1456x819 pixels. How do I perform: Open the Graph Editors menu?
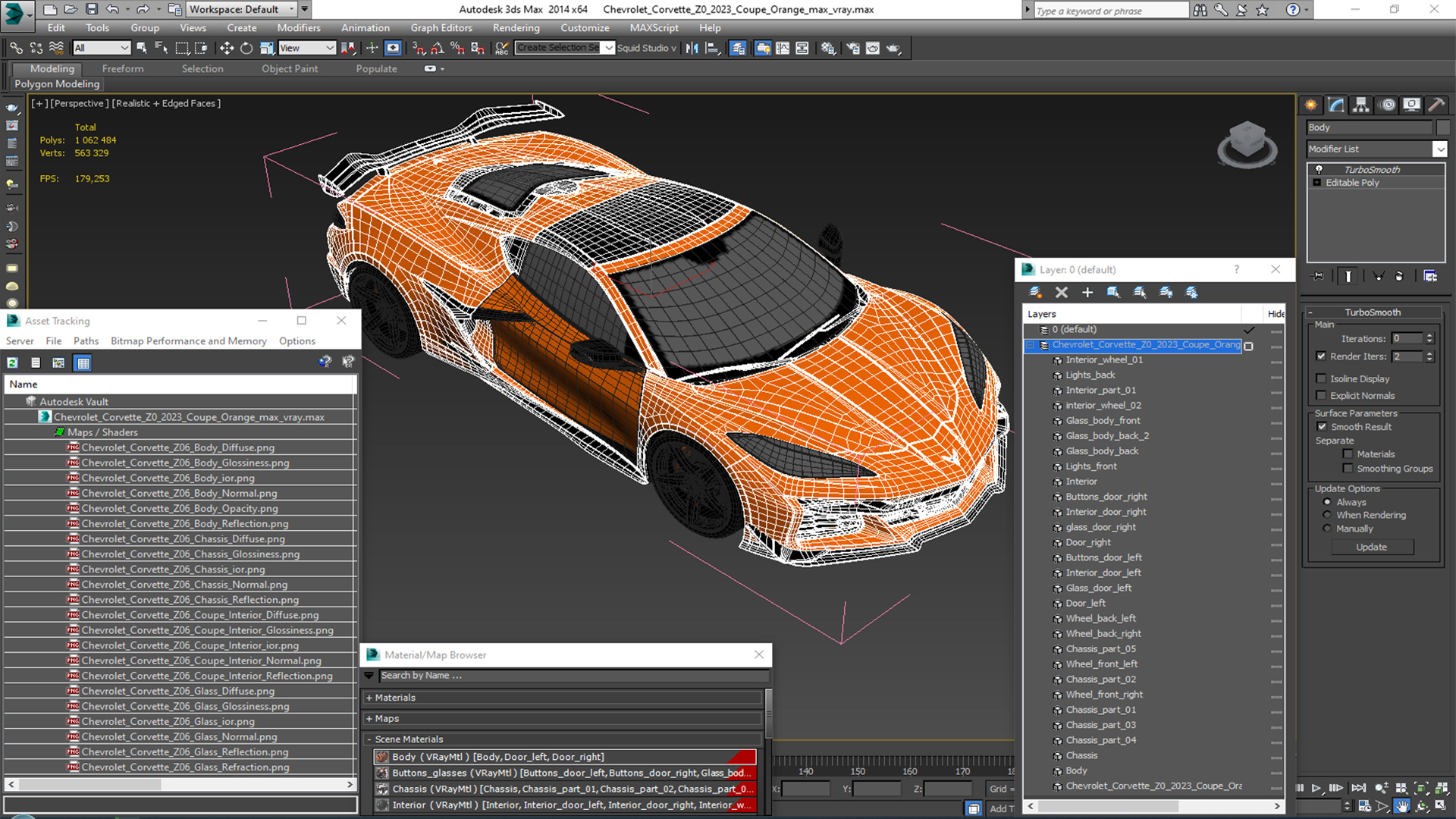click(441, 28)
